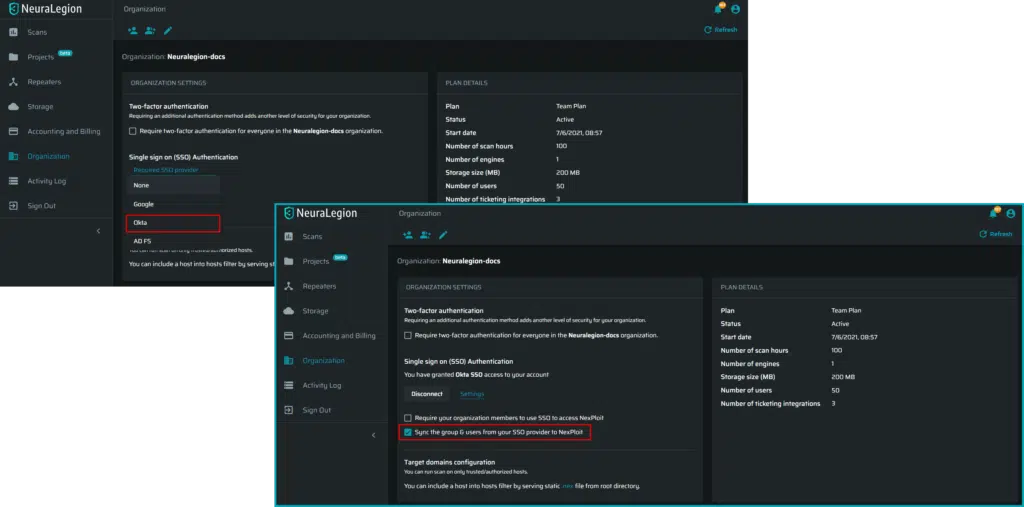Click the NeuraLegion logo in front window
Screen dimensions: 1024x507
pyautogui.click(x=320, y=213)
